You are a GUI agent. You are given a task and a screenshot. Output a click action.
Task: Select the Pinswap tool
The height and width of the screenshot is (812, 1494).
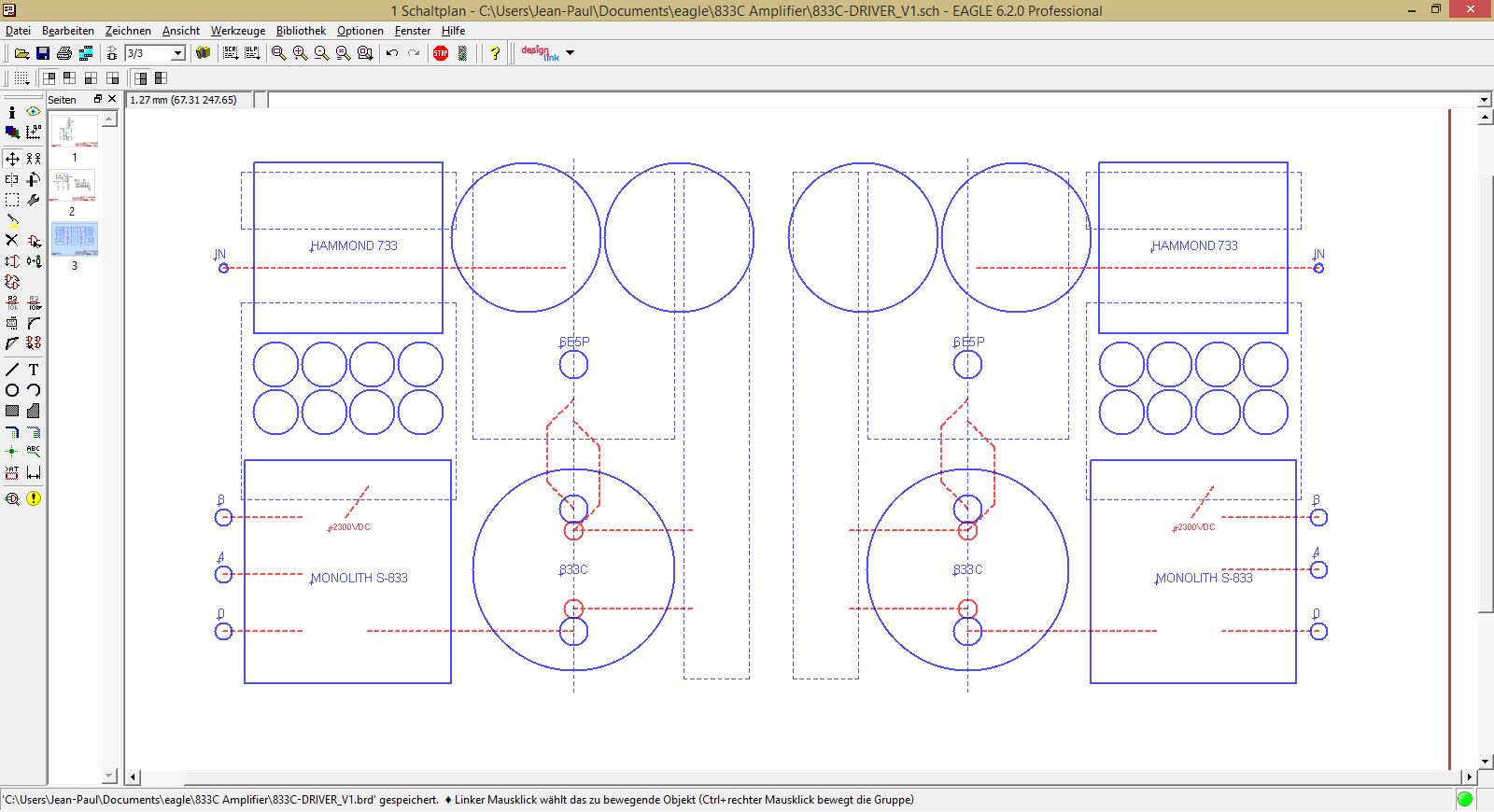point(12,261)
